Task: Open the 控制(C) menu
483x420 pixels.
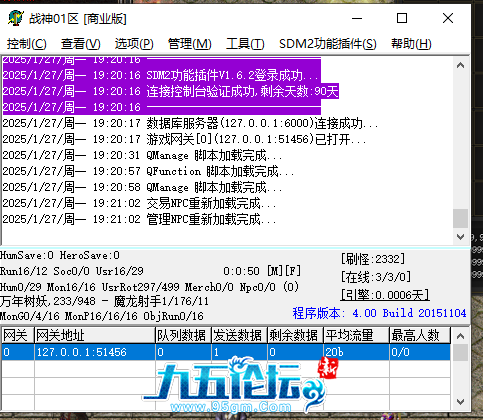Action: coord(27,44)
